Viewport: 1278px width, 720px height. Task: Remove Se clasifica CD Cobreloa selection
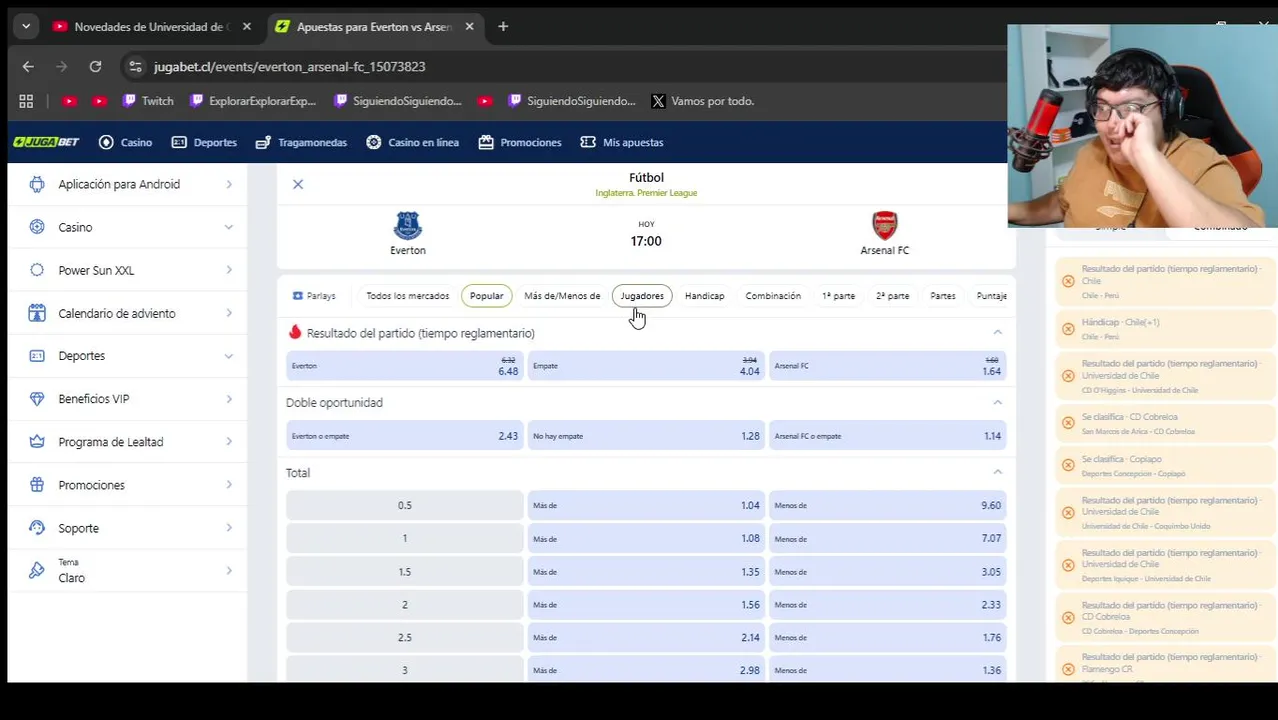click(x=1068, y=423)
